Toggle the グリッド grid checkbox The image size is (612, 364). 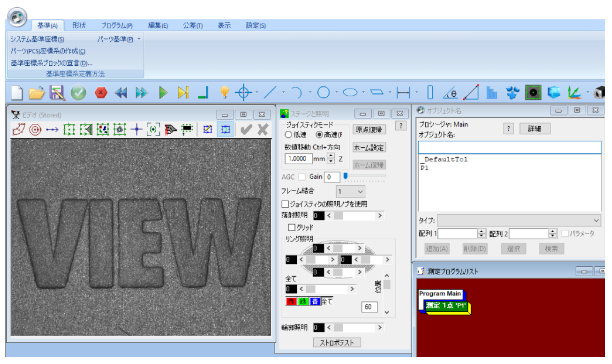tap(291, 227)
